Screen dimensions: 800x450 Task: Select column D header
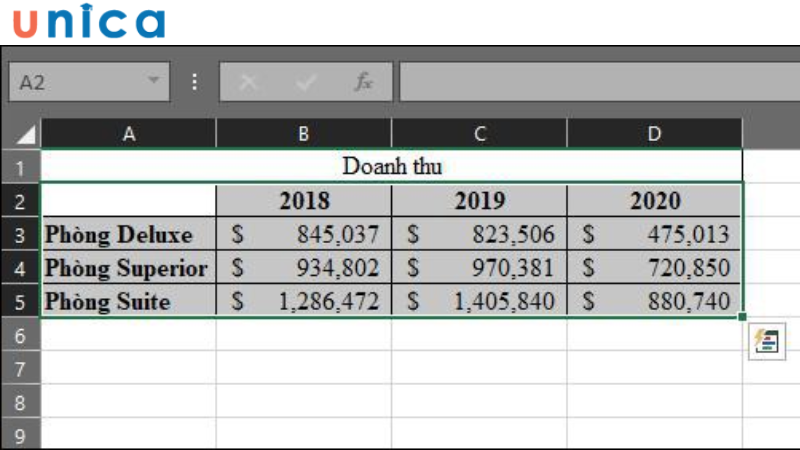click(655, 134)
